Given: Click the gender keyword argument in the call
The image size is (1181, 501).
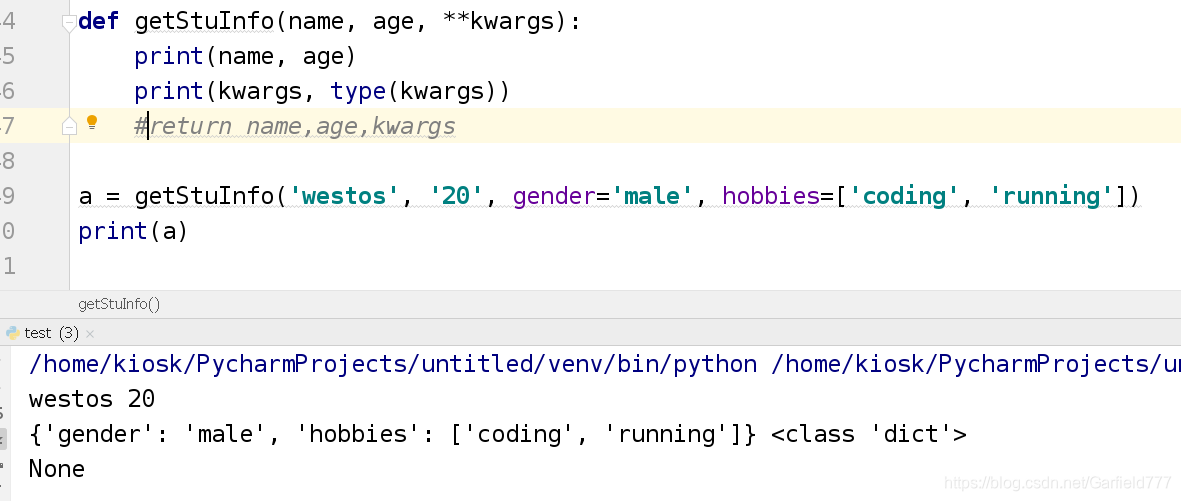Looking at the screenshot, I should point(554,197).
